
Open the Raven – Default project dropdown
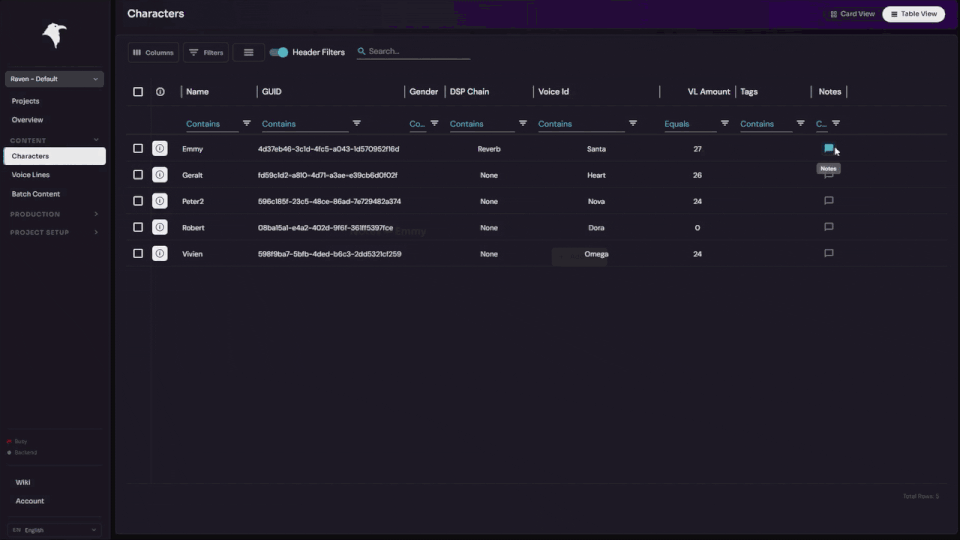[54, 79]
